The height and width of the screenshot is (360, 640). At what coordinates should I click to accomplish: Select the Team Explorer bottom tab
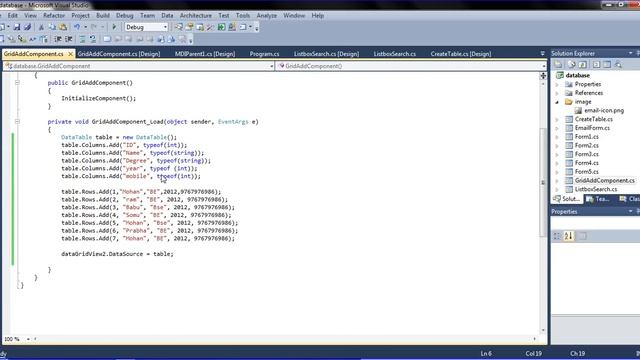click(x=598, y=199)
